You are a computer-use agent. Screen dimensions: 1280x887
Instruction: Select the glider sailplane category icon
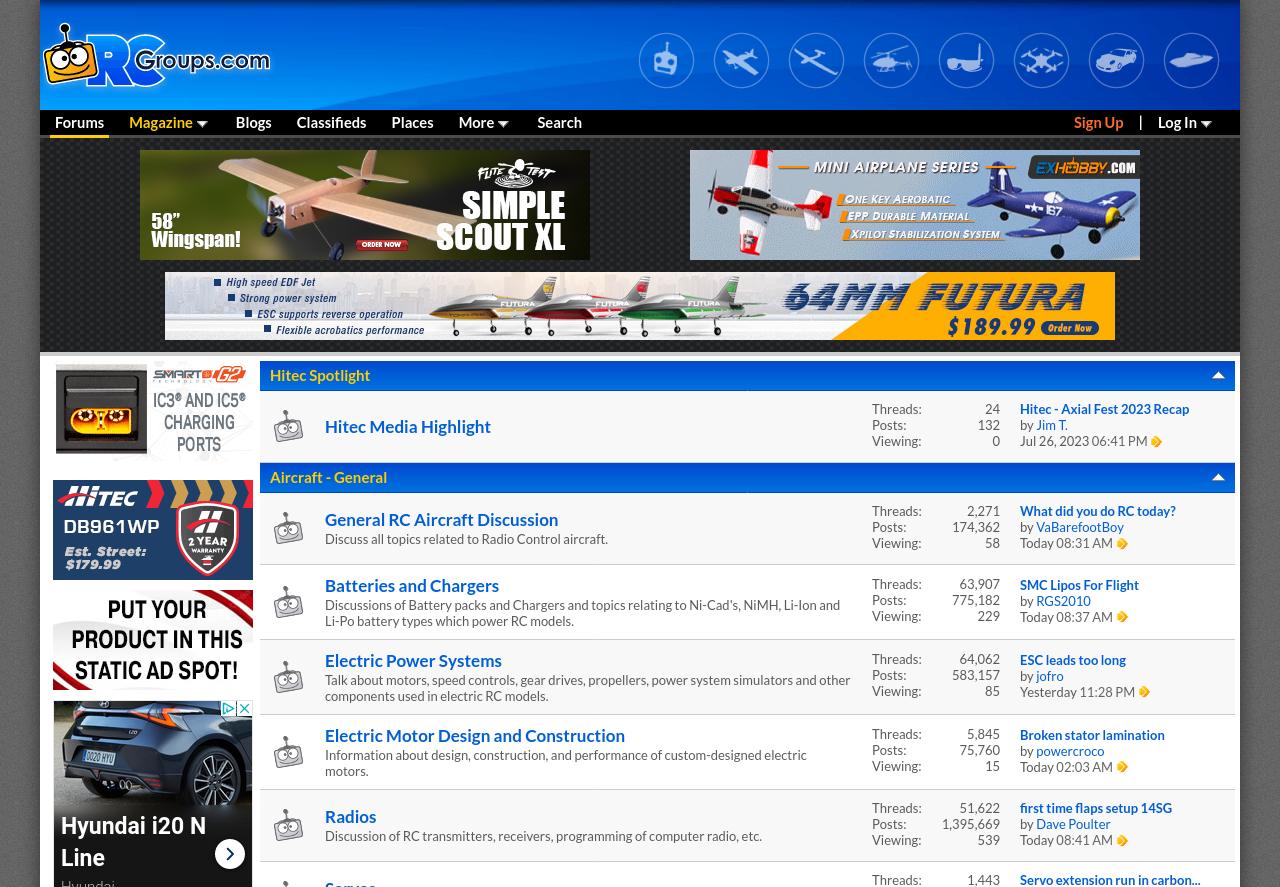coord(816,60)
